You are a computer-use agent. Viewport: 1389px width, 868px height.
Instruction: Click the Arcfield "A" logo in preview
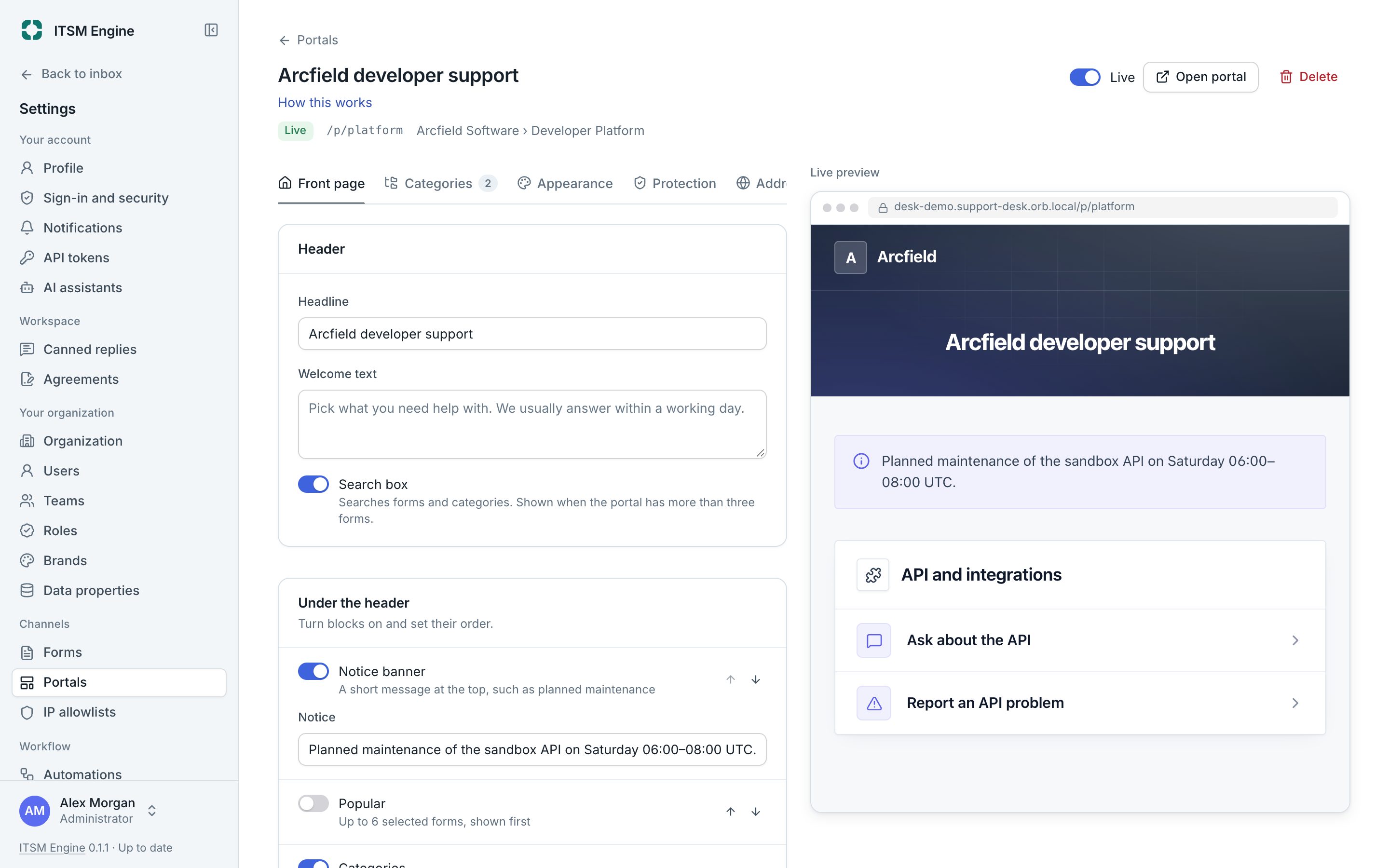coord(850,257)
